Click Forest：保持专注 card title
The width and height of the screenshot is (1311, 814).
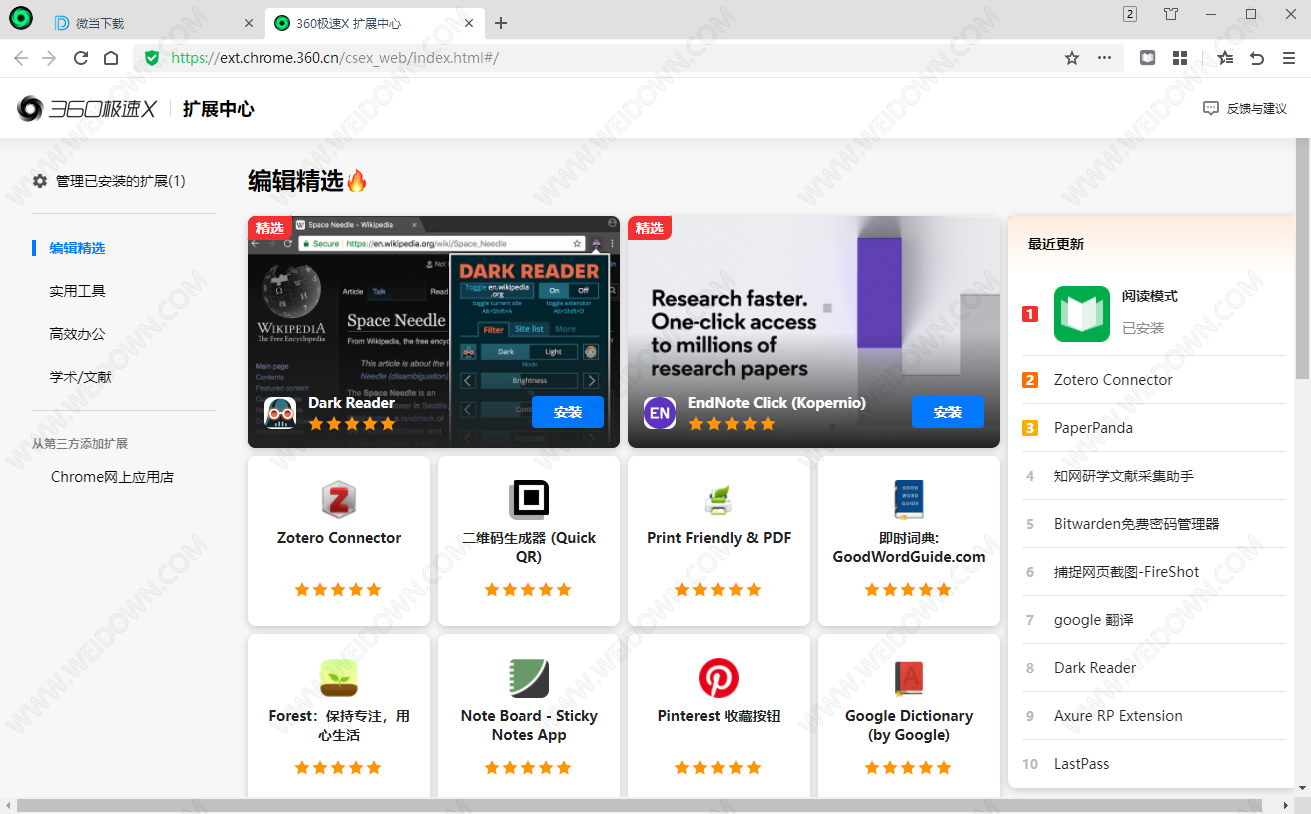point(339,725)
